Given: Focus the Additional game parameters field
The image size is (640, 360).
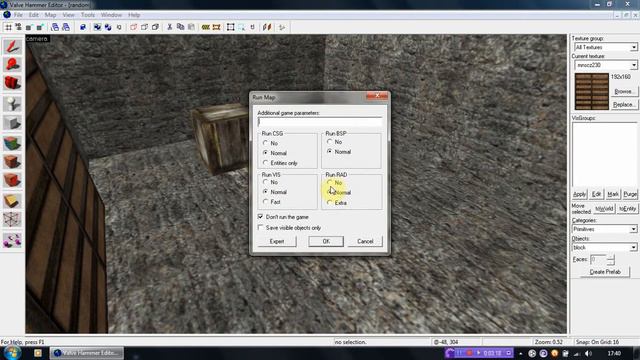Looking at the screenshot, I should (x=320, y=122).
